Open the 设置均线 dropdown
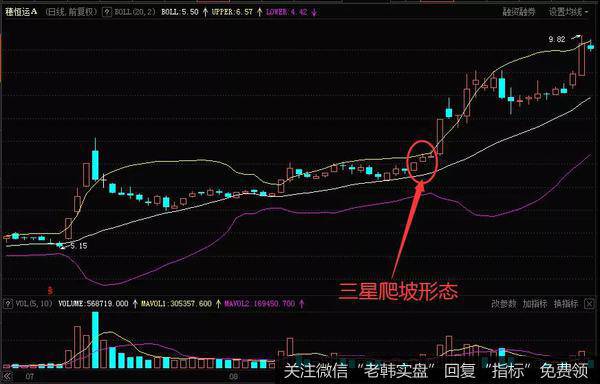This screenshot has width=600, height=384. coord(568,12)
